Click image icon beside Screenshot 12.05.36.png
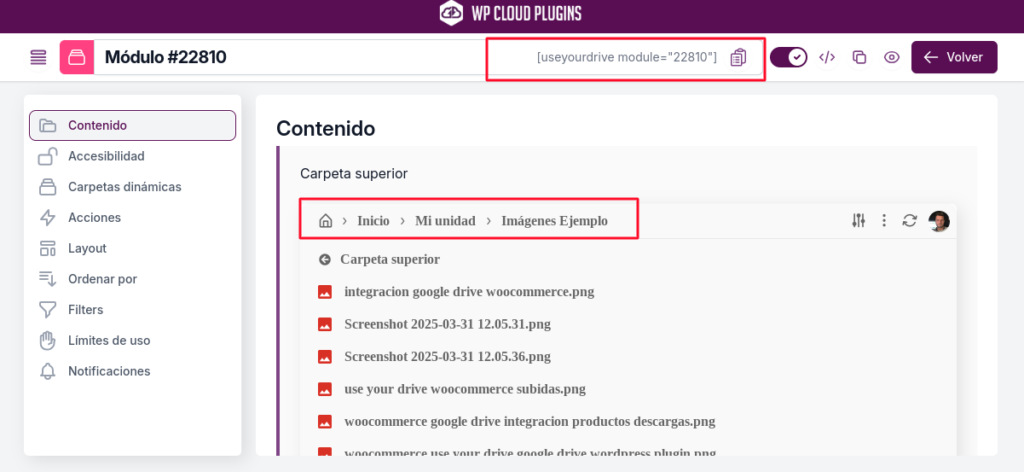 pyautogui.click(x=325, y=357)
